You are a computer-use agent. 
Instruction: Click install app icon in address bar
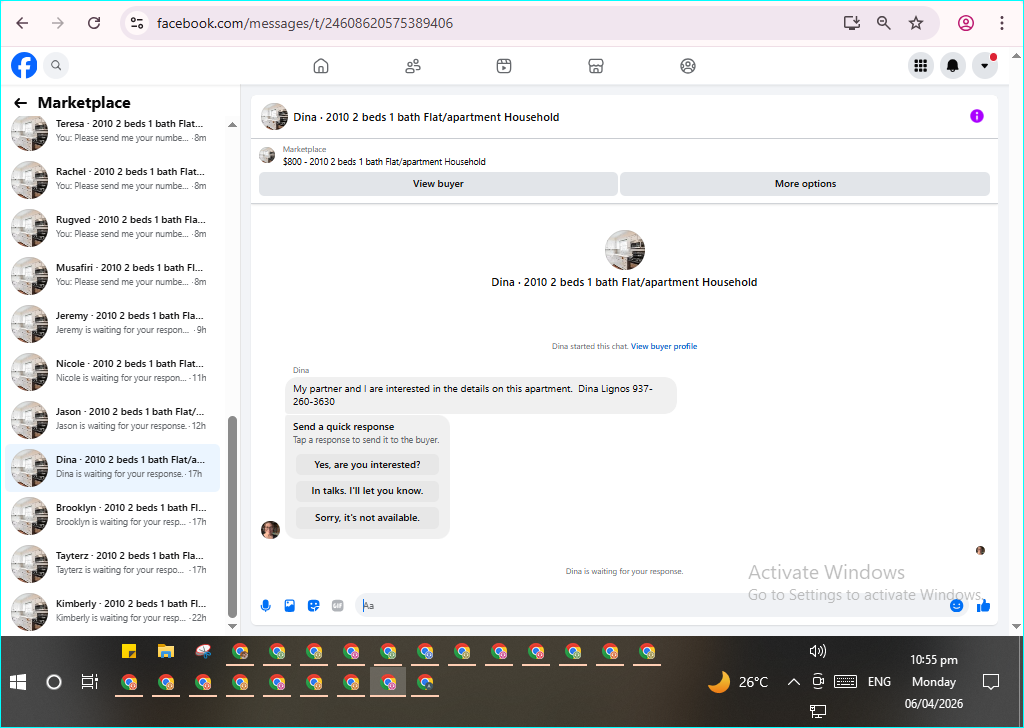coord(852,24)
